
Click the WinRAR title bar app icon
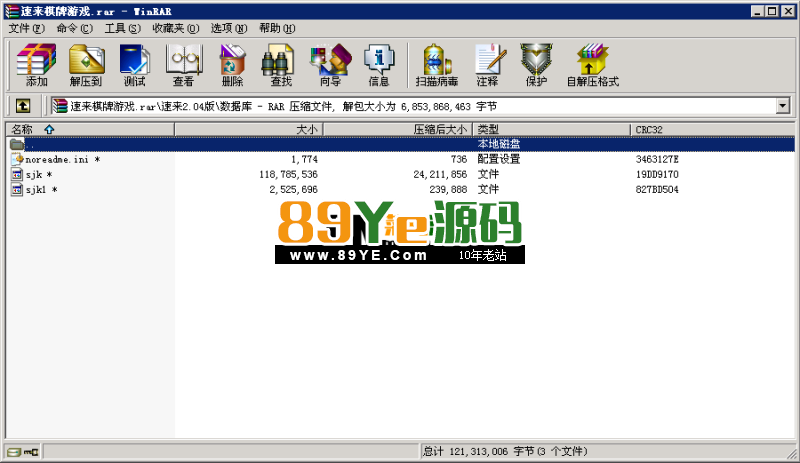11,11
